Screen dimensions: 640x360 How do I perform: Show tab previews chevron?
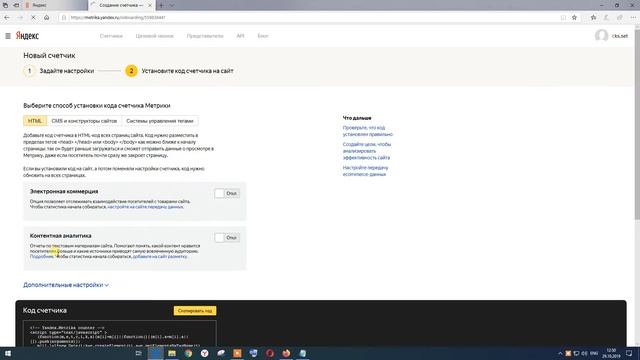pos(172,5)
